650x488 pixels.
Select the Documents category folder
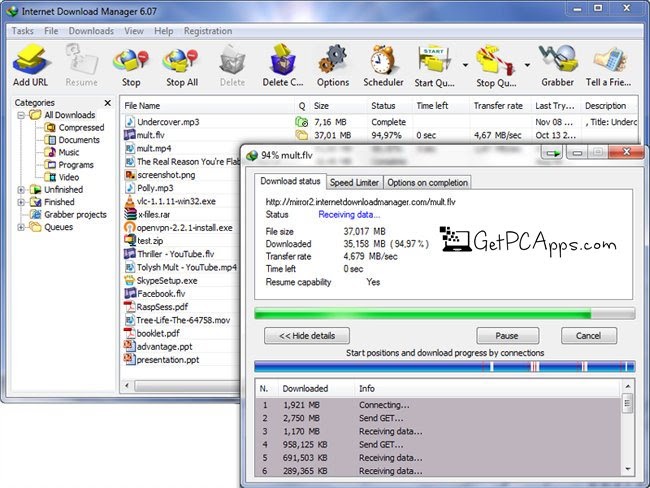tap(72, 140)
